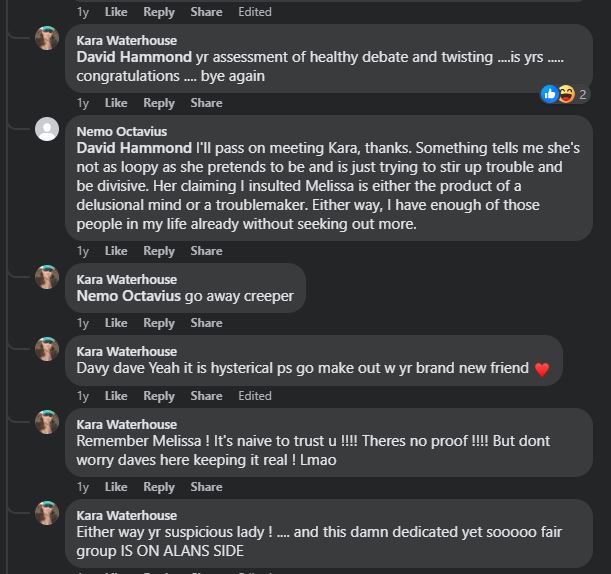Open Kara Waterhouse avatar beside 'go away creeper'
The image size is (611, 574).
(47, 277)
